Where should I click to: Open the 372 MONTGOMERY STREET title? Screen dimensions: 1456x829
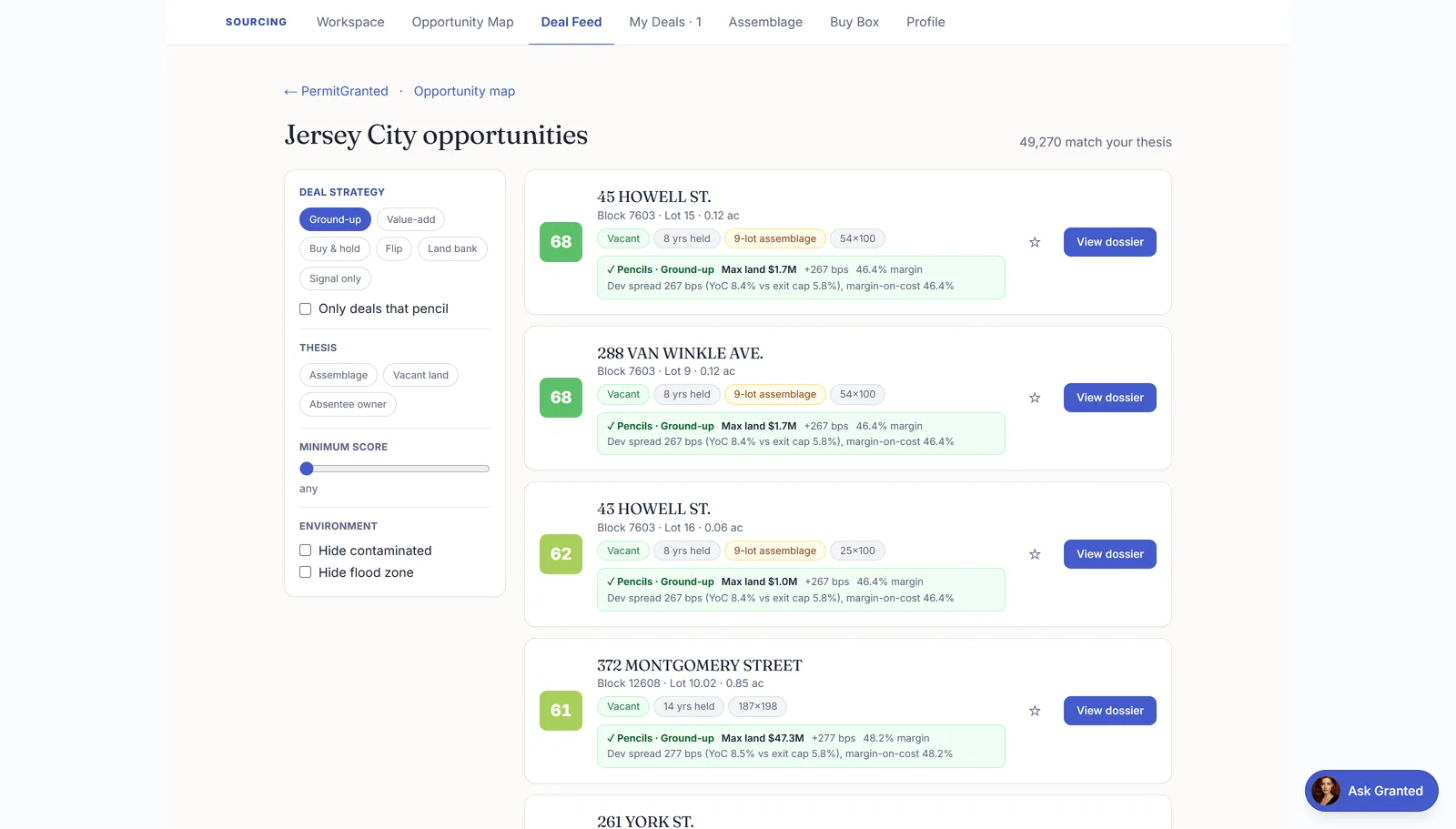[699, 665]
